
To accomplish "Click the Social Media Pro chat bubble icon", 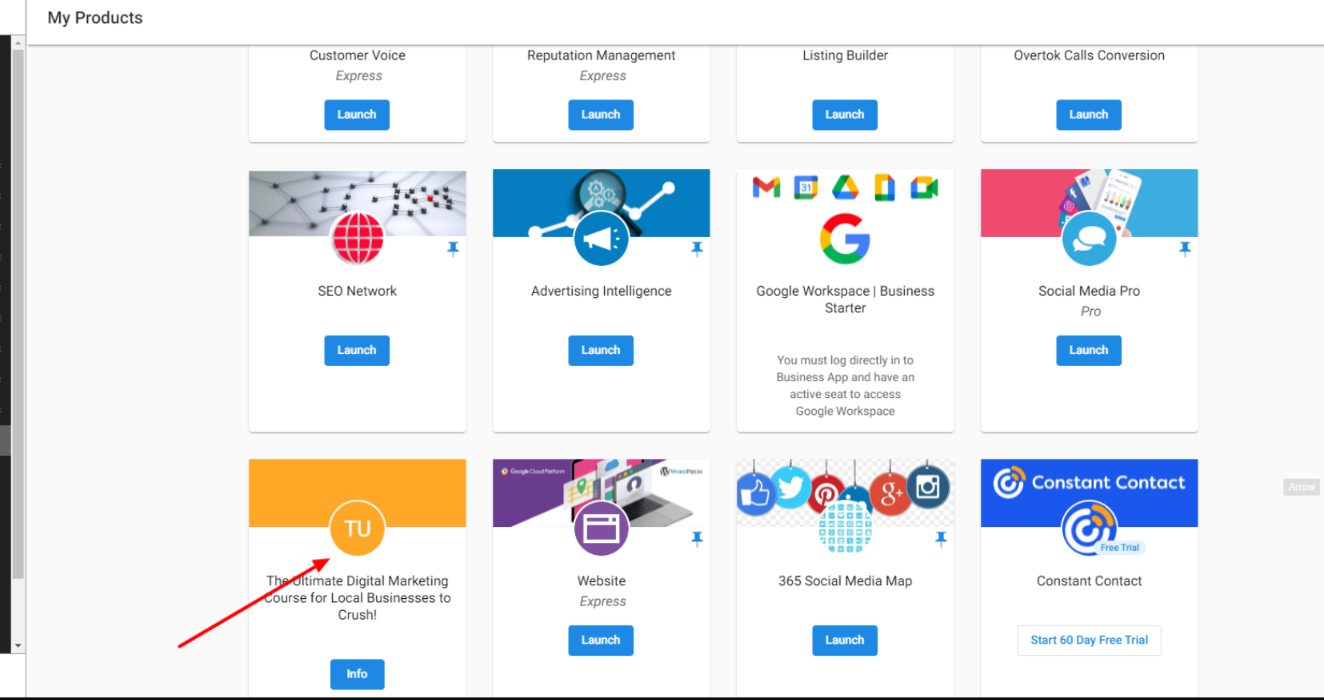I will click(1089, 238).
